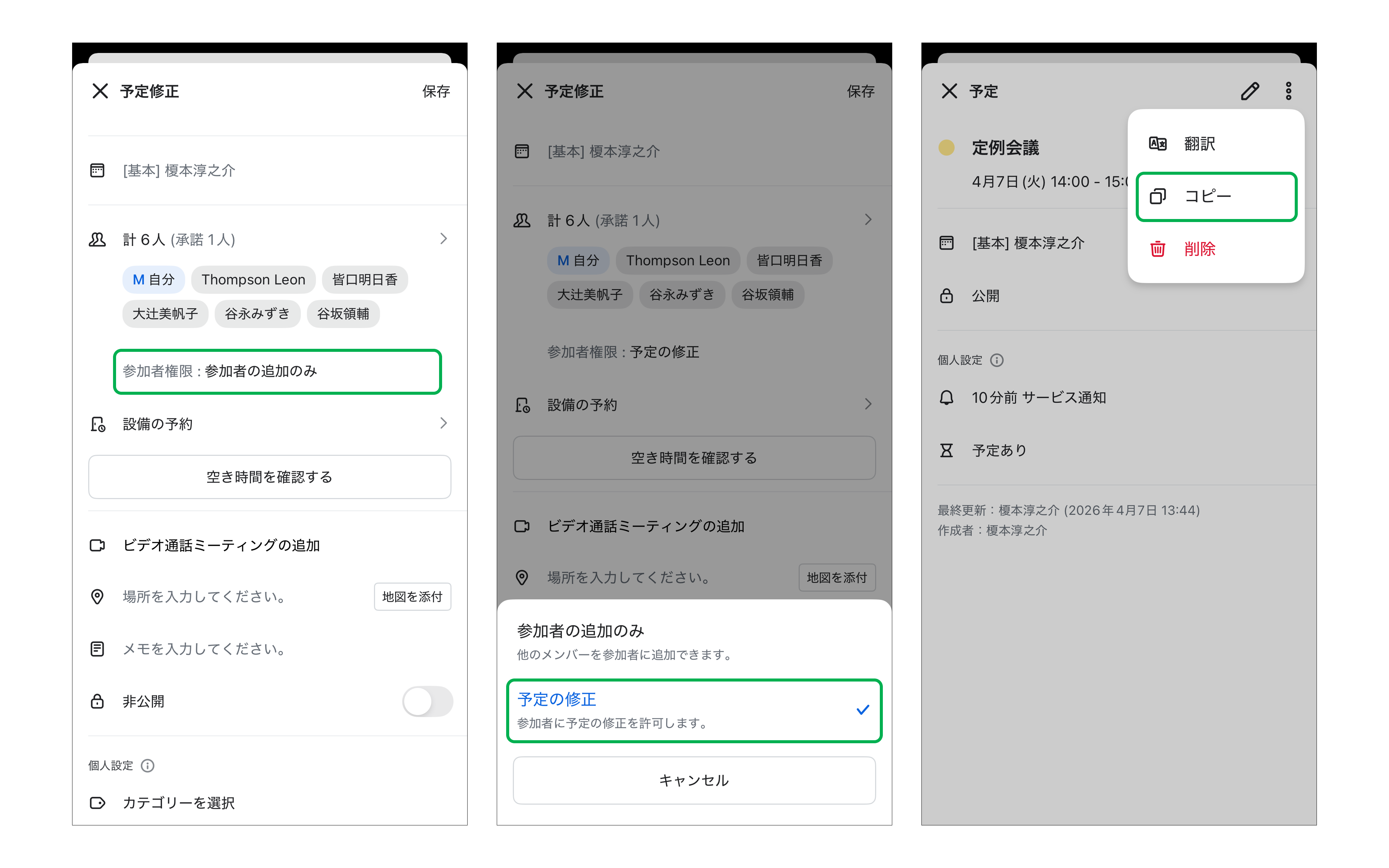
Task: Click the location pin icon in left panel
Action: (98, 596)
